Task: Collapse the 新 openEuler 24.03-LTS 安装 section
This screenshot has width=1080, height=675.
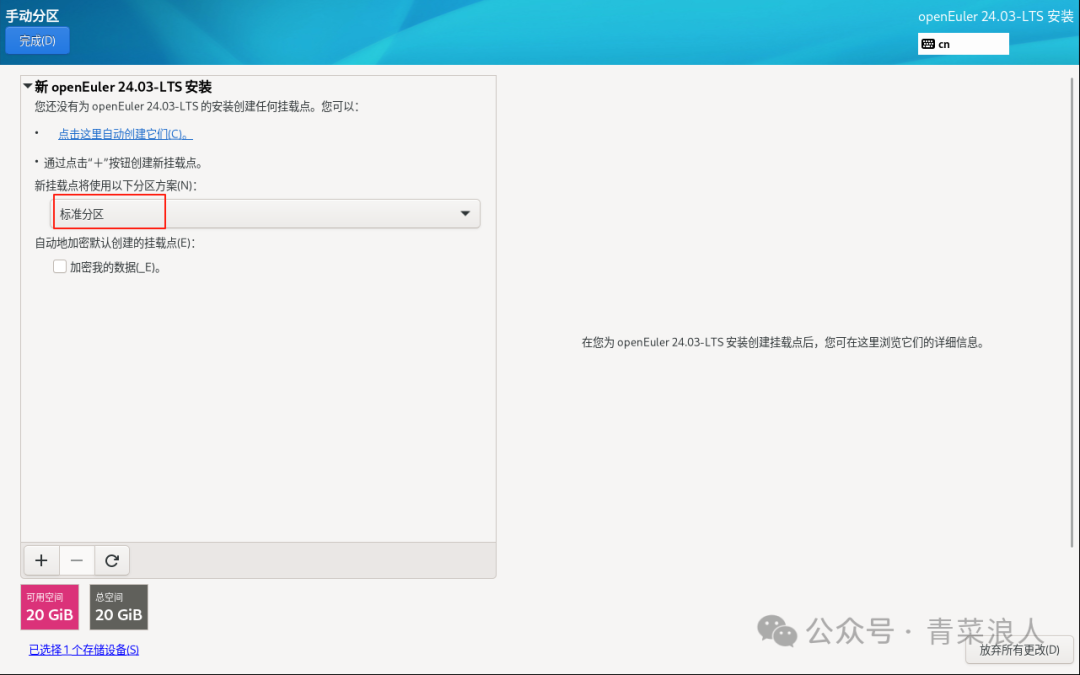Action: click(28, 86)
